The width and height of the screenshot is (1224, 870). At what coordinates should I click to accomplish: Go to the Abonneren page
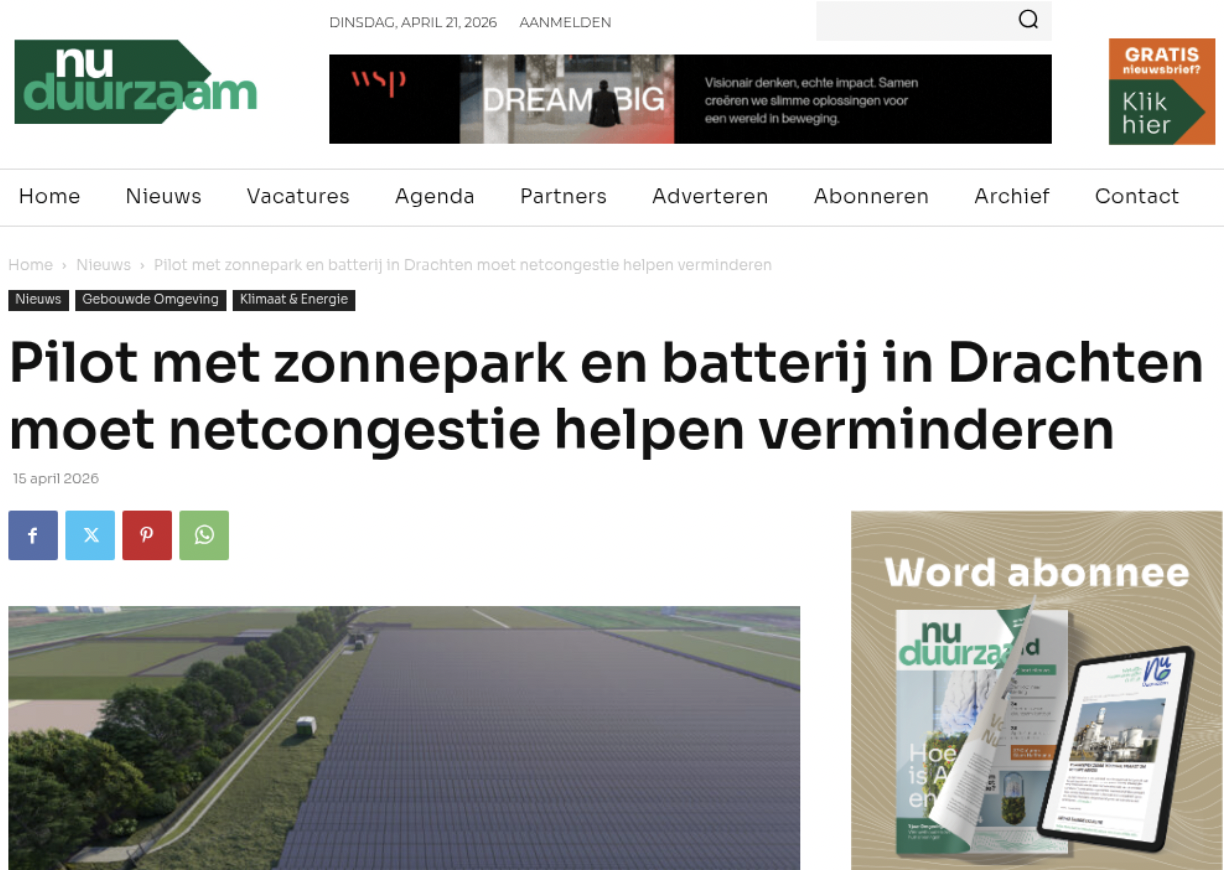(871, 196)
